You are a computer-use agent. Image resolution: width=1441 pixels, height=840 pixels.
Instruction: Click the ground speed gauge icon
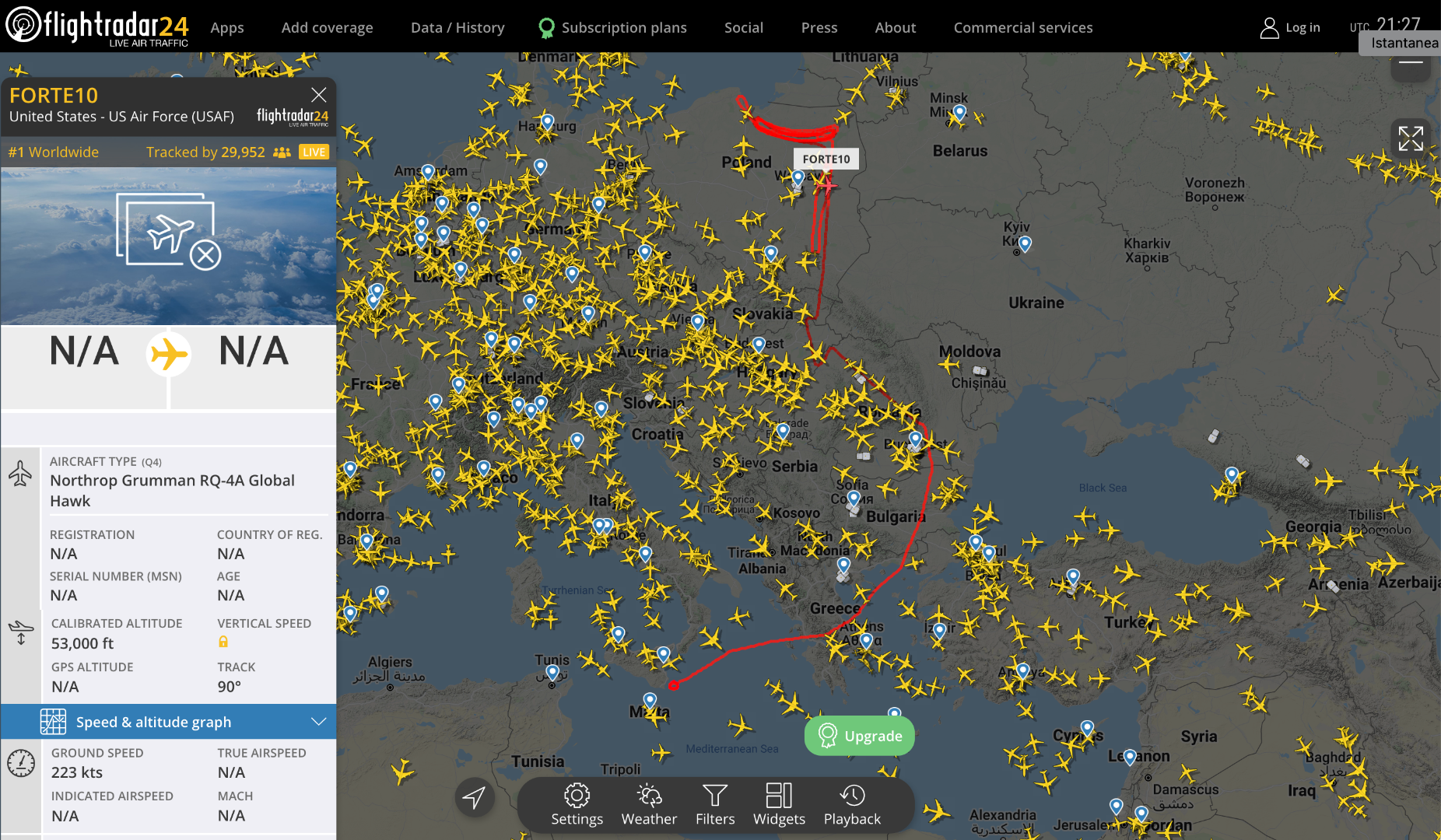(x=21, y=763)
